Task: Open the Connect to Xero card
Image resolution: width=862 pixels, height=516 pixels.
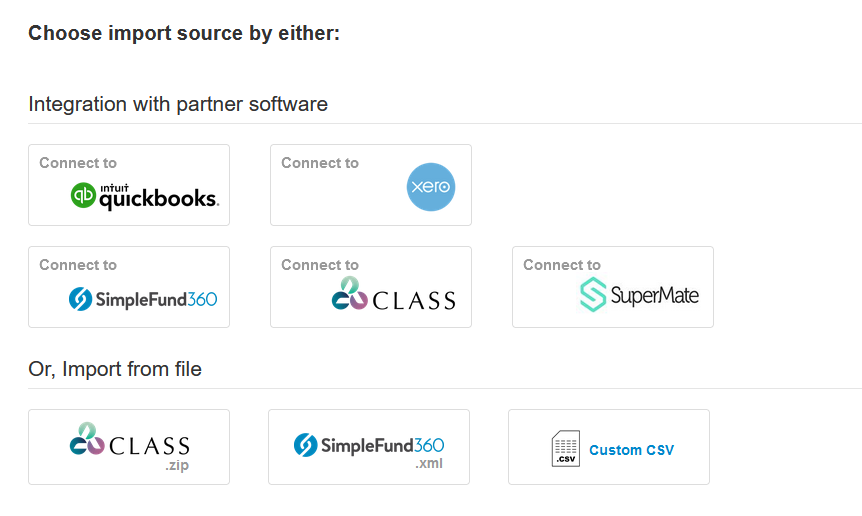Action: click(371, 185)
